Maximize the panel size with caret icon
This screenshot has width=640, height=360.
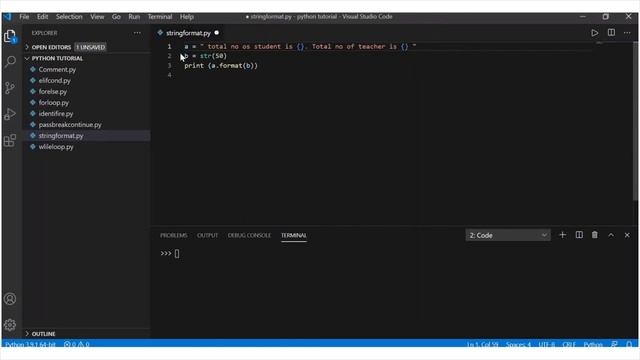pyautogui.click(x=611, y=235)
